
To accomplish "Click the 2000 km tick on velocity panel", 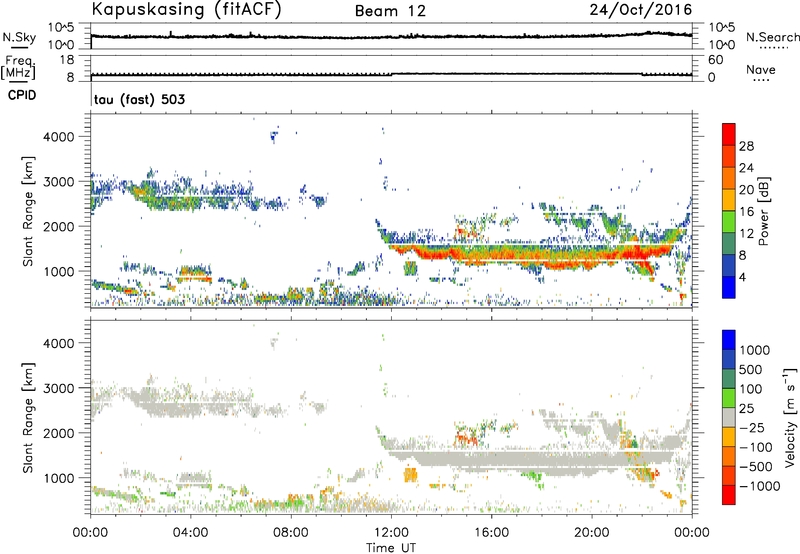I will click(58, 433).
